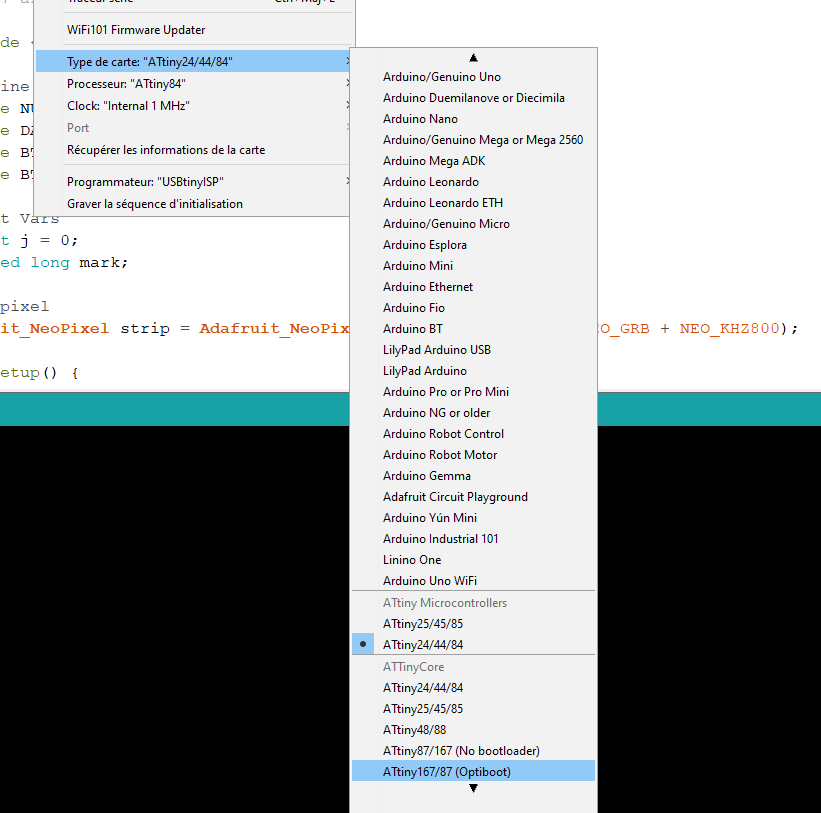The width and height of the screenshot is (821, 813).
Task: Choose the Arduino Mini board
Action: point(473,266)
